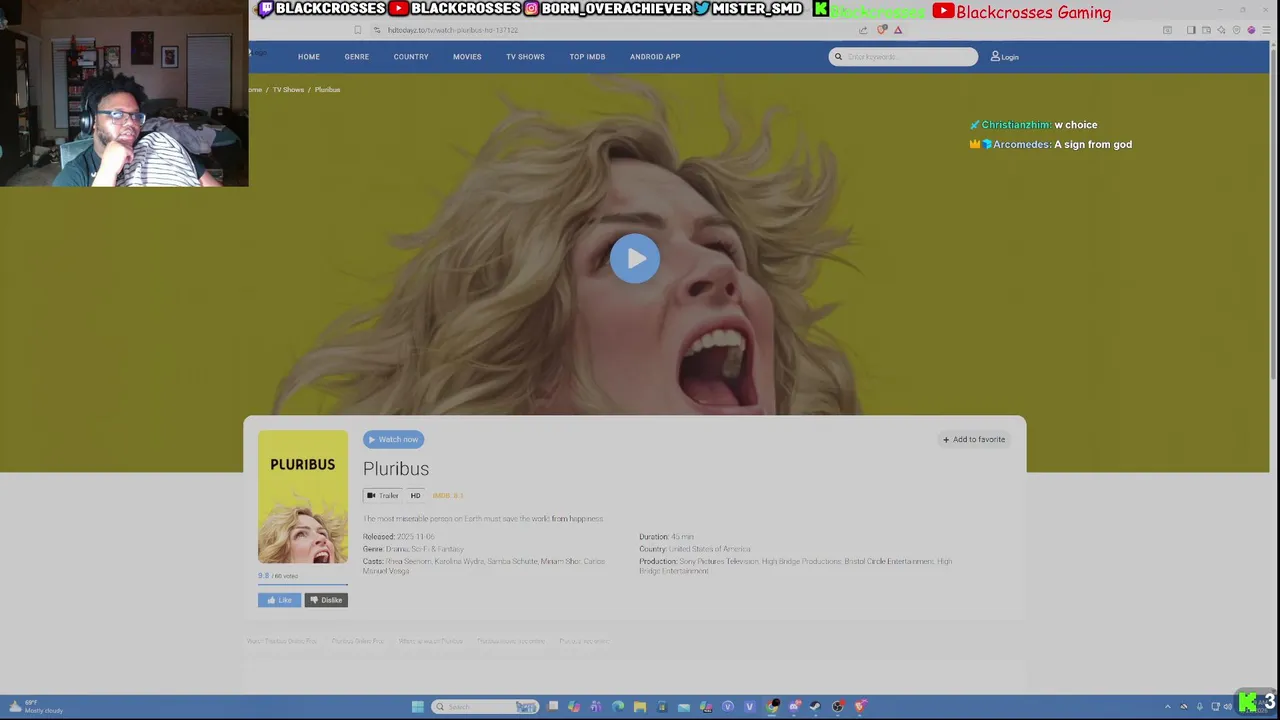Click the 'A sign from god' chat message
The height and width of the screenshot is (720, 1280).
click(x=1093, y=144)
